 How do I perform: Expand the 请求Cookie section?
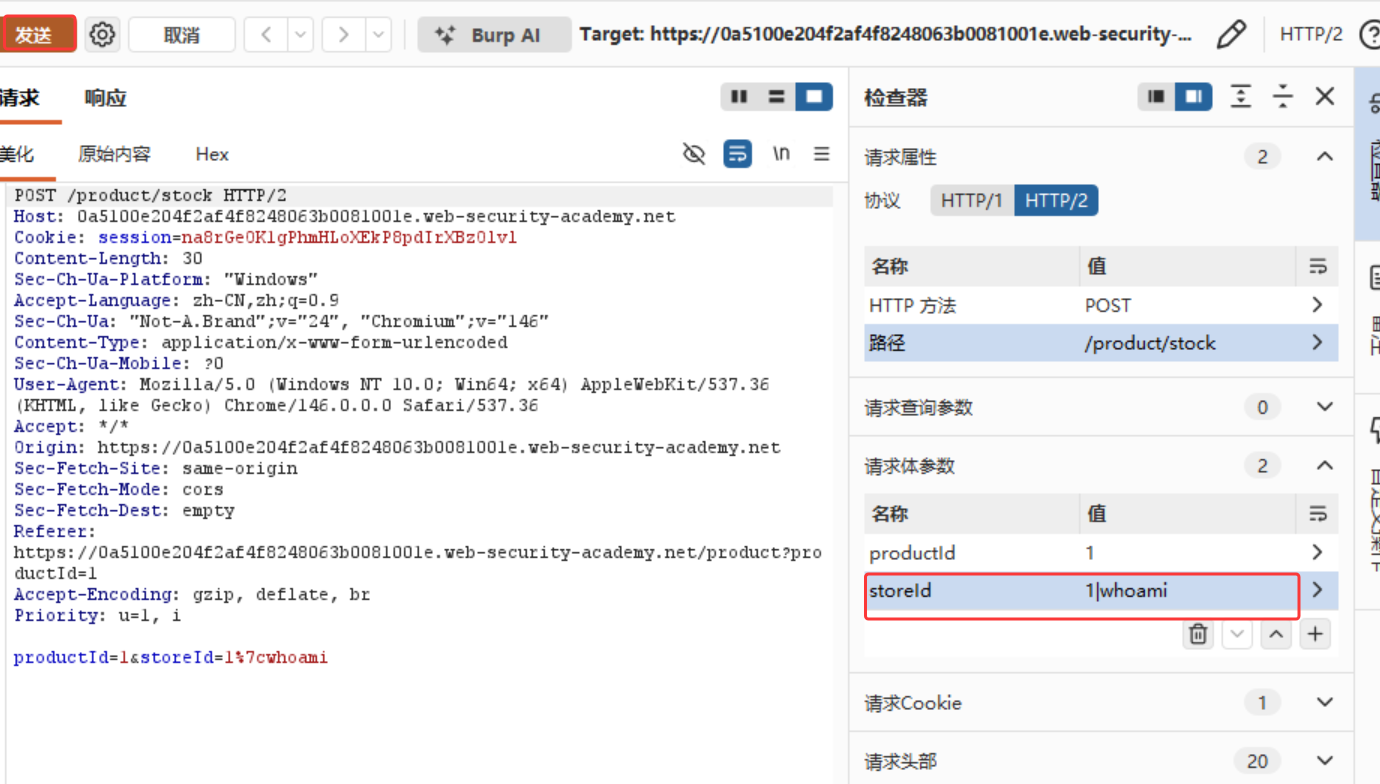(x=1325, y=702)
